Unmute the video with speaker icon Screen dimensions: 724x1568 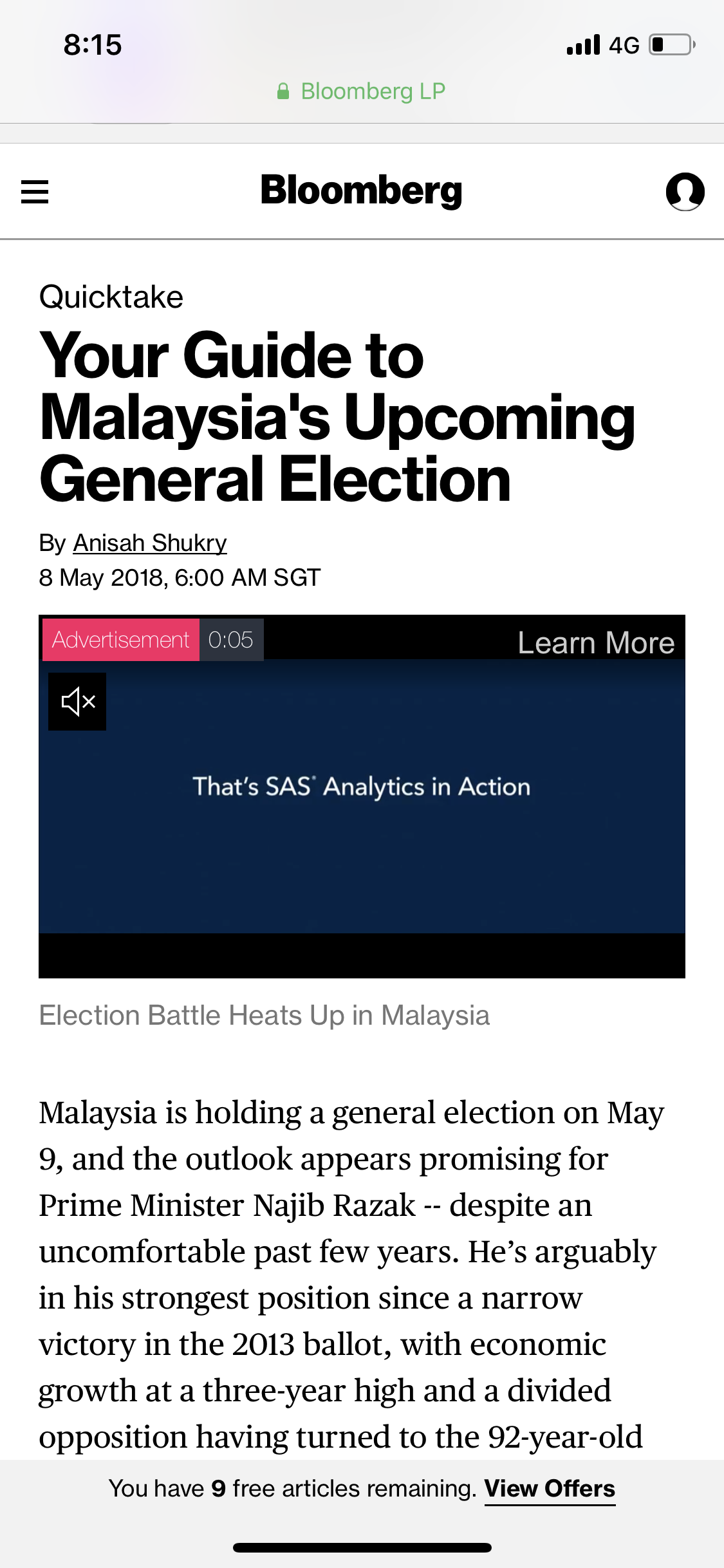(77, 702)
